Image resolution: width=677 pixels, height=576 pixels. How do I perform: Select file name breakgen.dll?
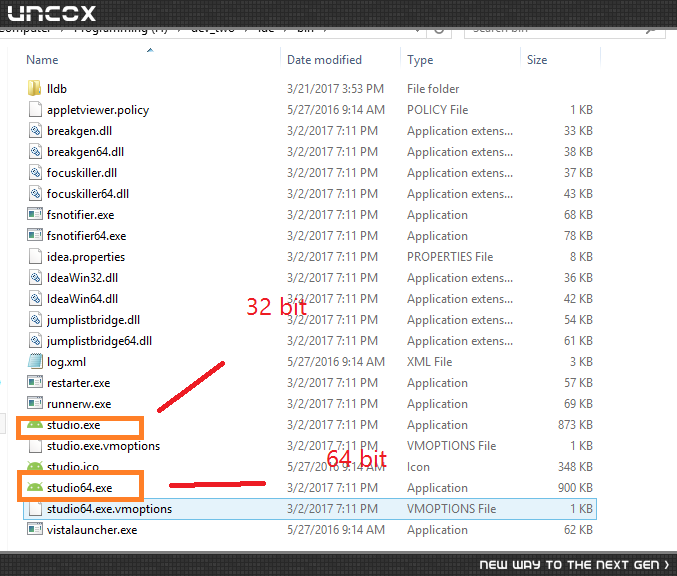pos(79,131)
